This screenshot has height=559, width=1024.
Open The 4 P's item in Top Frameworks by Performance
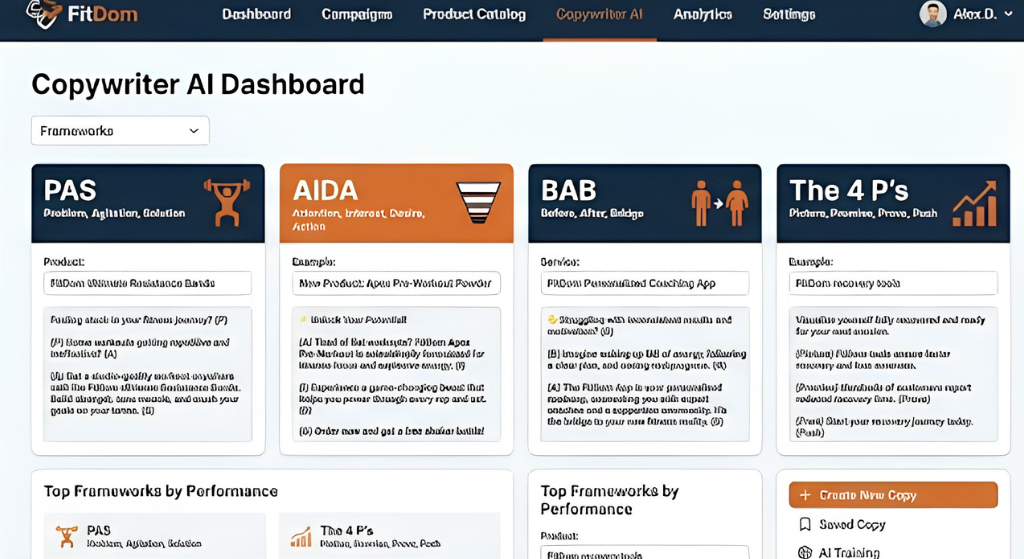[389, 535]
